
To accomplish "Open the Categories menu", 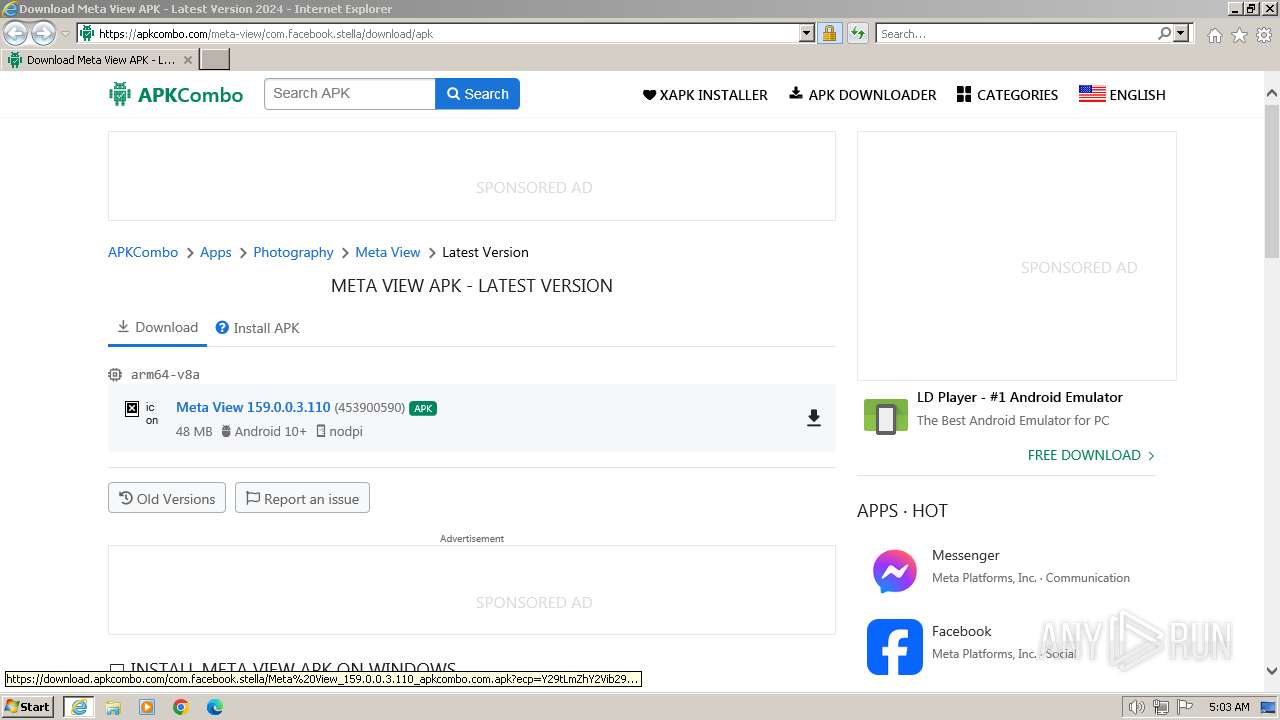I will [1007, 95].
